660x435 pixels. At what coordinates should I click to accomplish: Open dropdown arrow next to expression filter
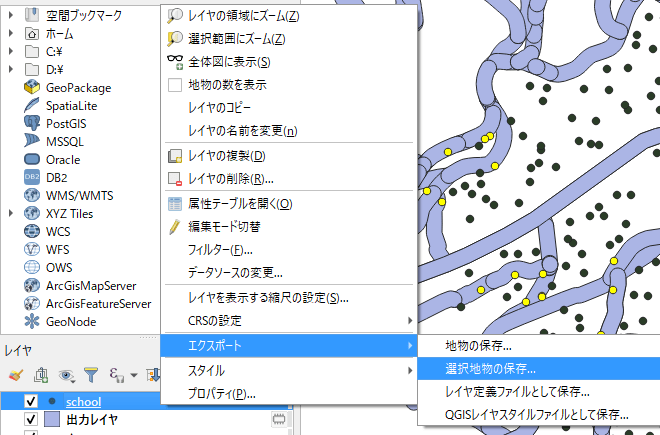tap(134, 375)
